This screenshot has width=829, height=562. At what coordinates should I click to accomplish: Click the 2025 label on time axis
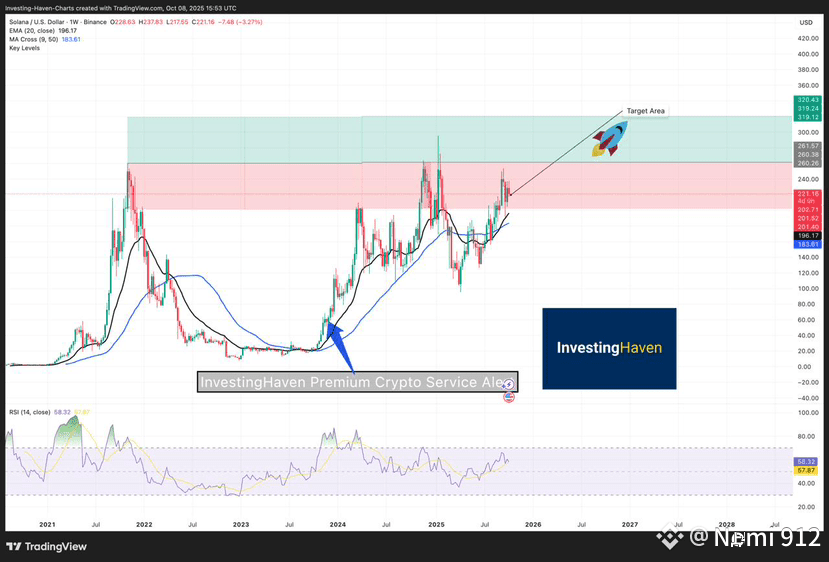point(436,524)
